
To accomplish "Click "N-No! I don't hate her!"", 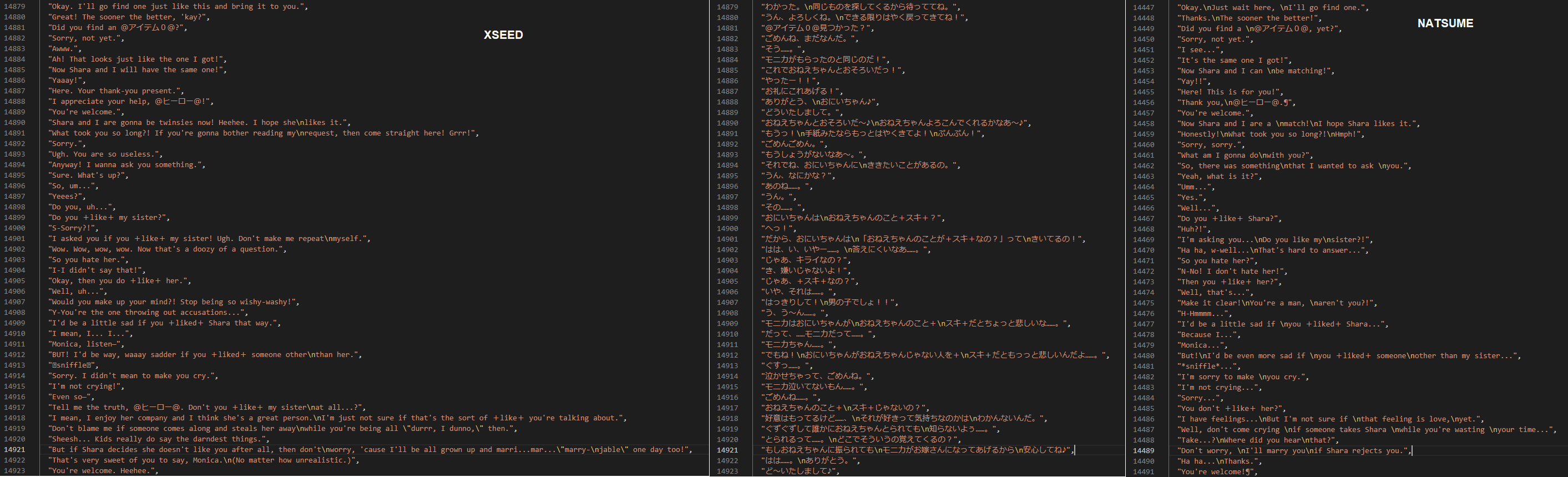I will 1232,272.
